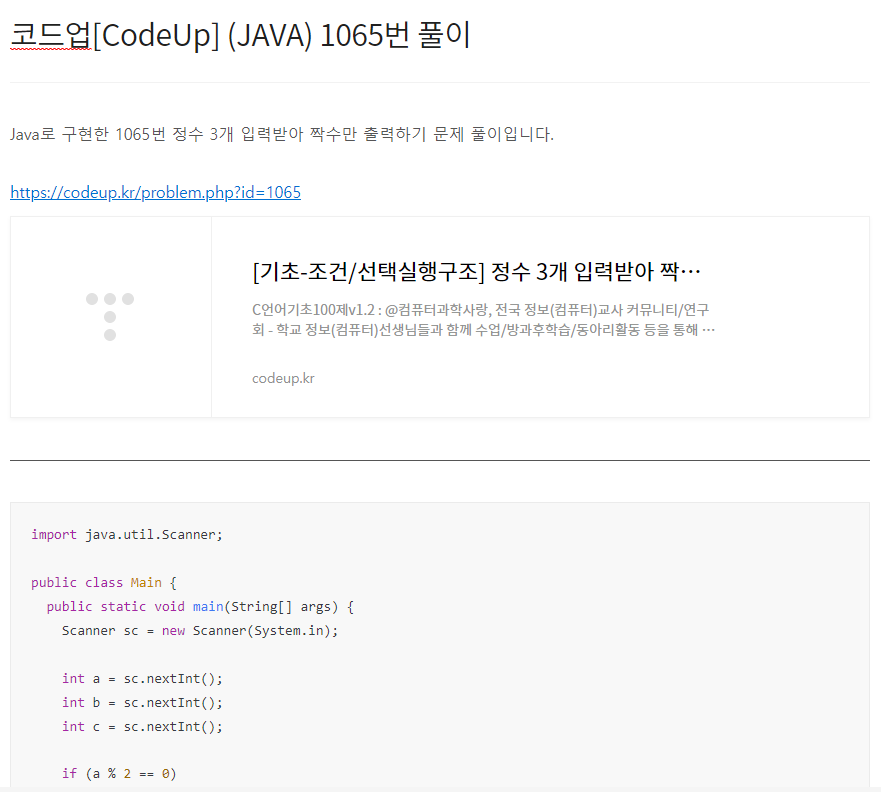The width and height of the screenshot is (881, 792).
Task: Click the codeup.kr domain text in the preview card
Action: coord(283,379)
